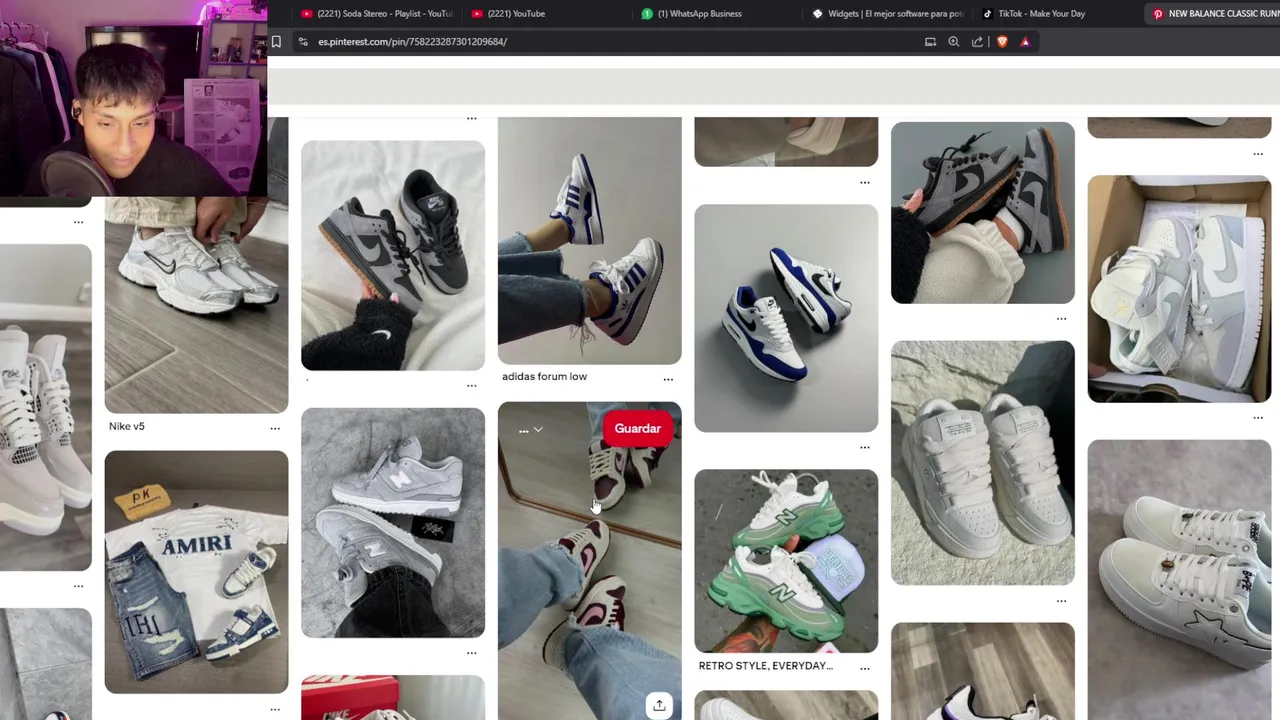
Task: Switch to Soda Stereo Playlist YouTube tab
Action: pos(376,14)
